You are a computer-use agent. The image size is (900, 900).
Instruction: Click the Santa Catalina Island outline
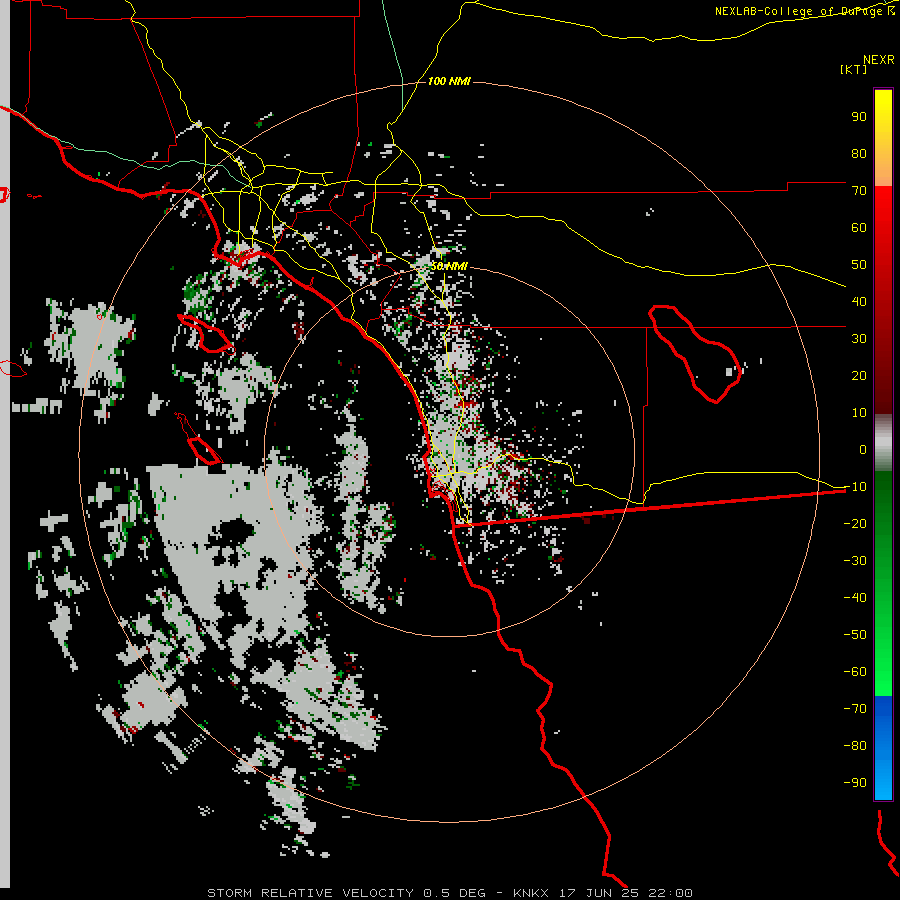click(x=205, y=333)
